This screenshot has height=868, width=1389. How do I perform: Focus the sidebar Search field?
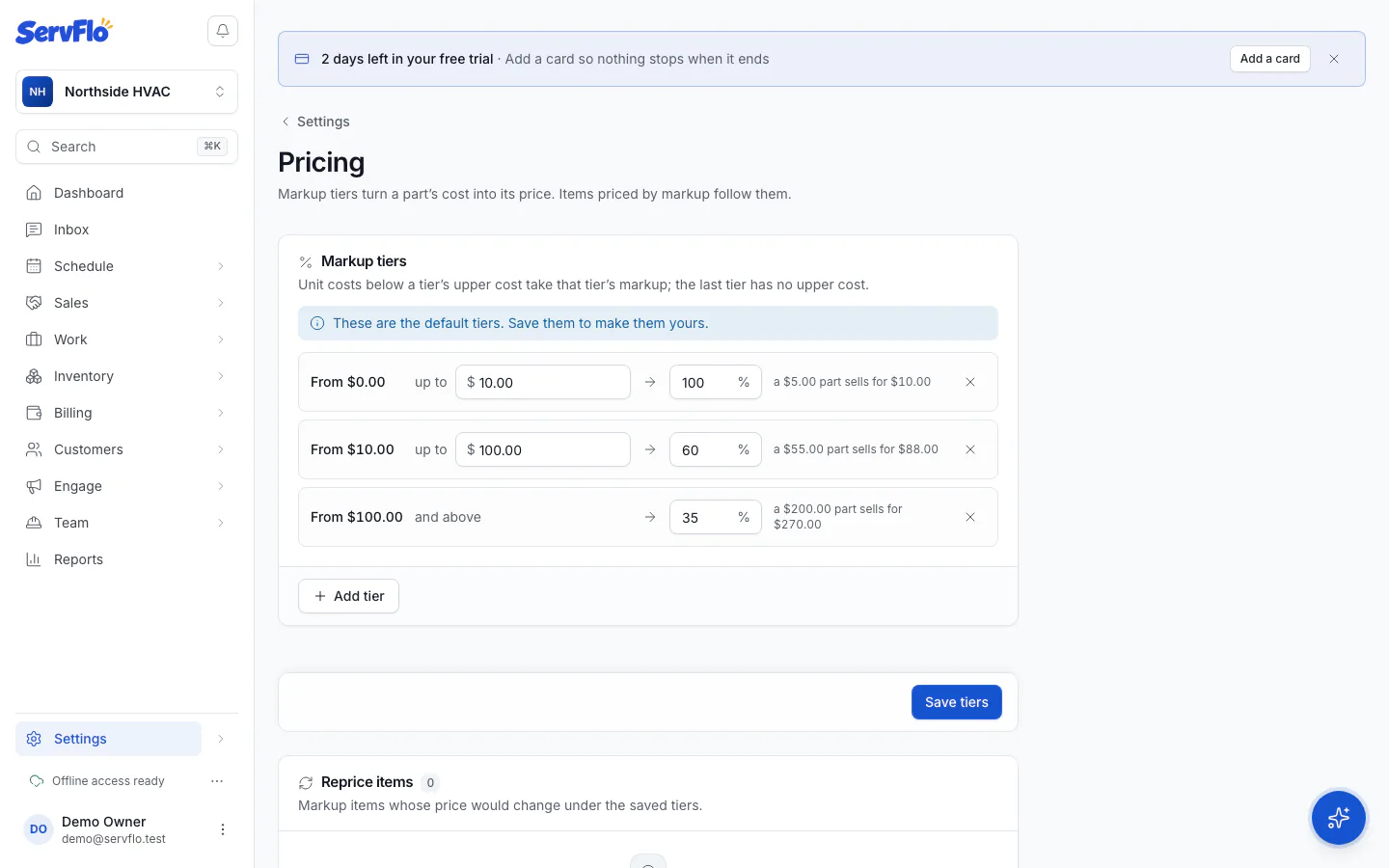click(x=126, y=147)
